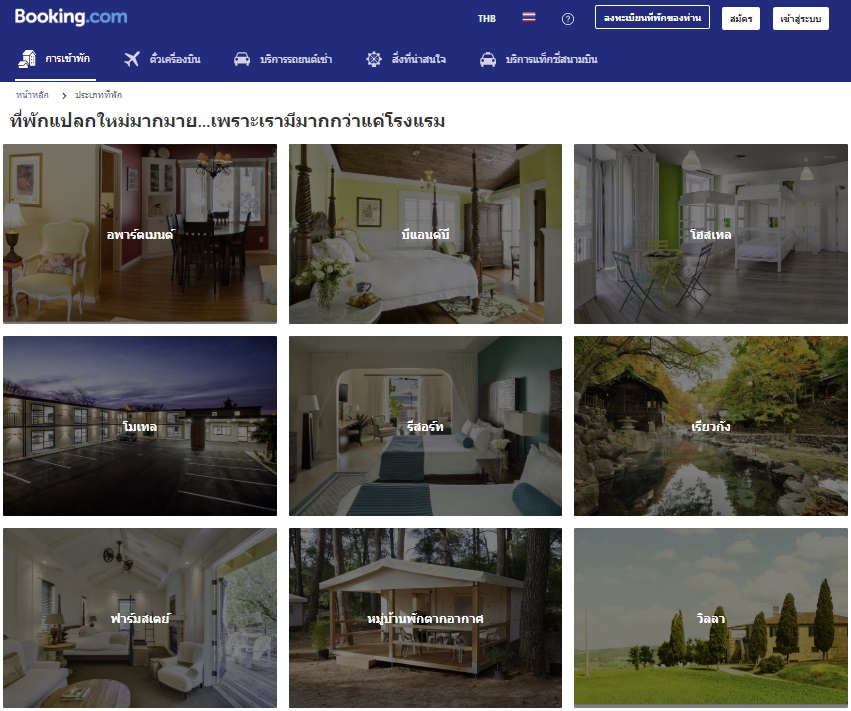Click the car rental icon

(x=242, y=59)
